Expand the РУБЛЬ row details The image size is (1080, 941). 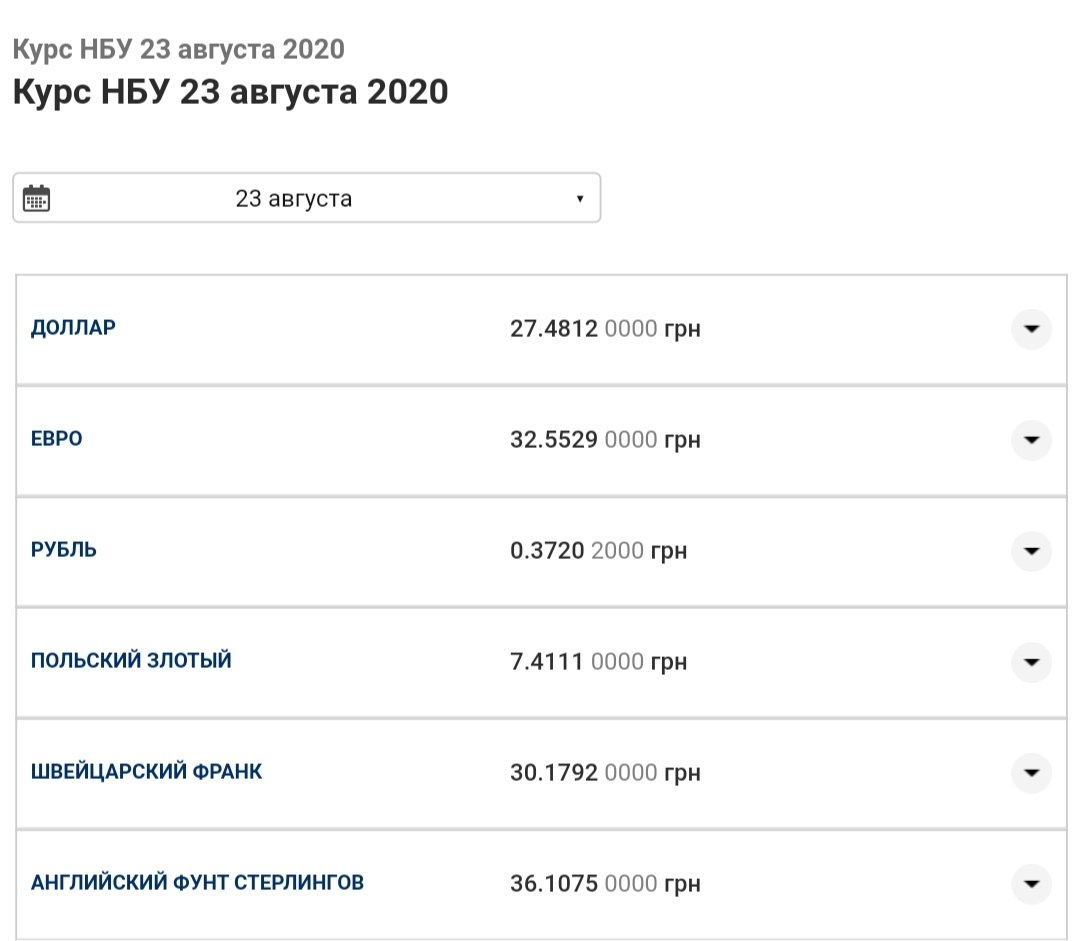(1031, 550)
